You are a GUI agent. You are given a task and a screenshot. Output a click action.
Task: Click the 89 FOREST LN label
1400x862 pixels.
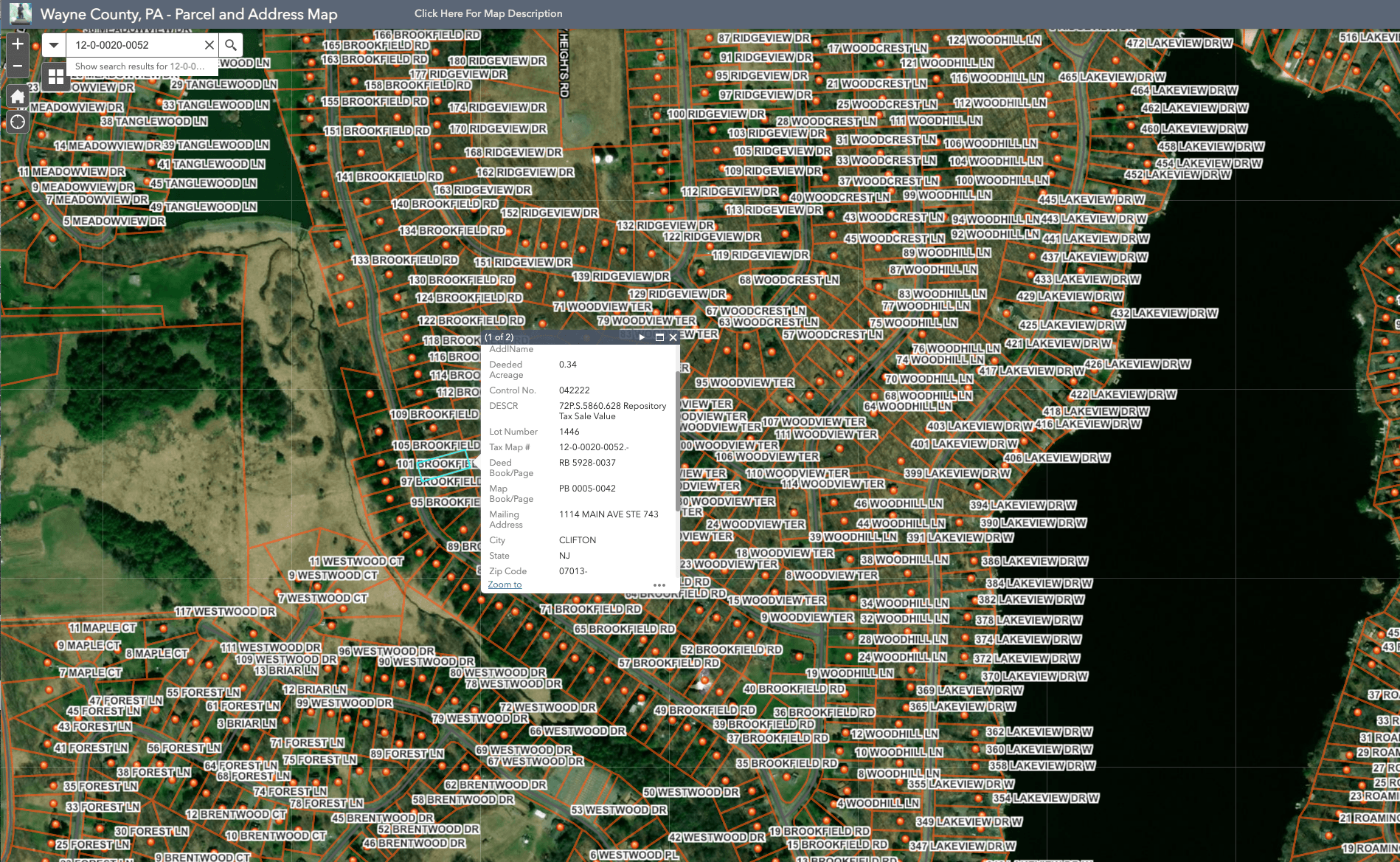[407, 754]
